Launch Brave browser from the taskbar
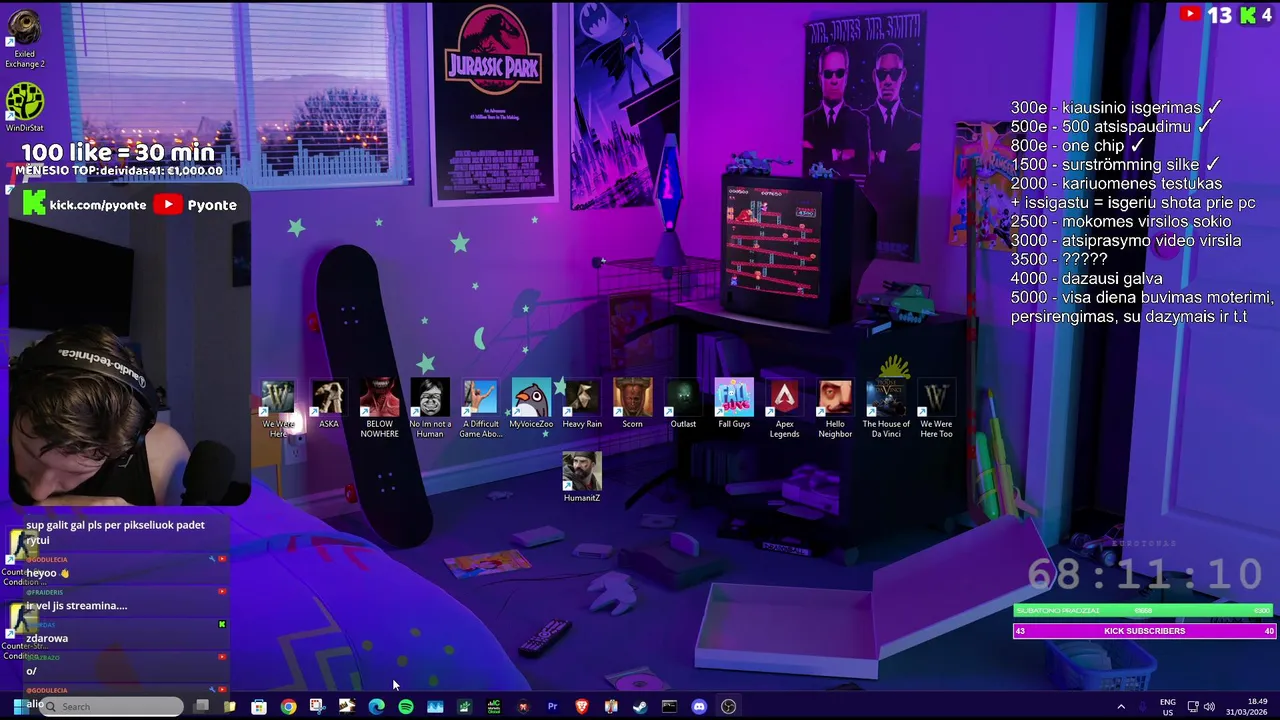Image resolution: width=1280 pixels, height=720 pixels. coord(582,707)
